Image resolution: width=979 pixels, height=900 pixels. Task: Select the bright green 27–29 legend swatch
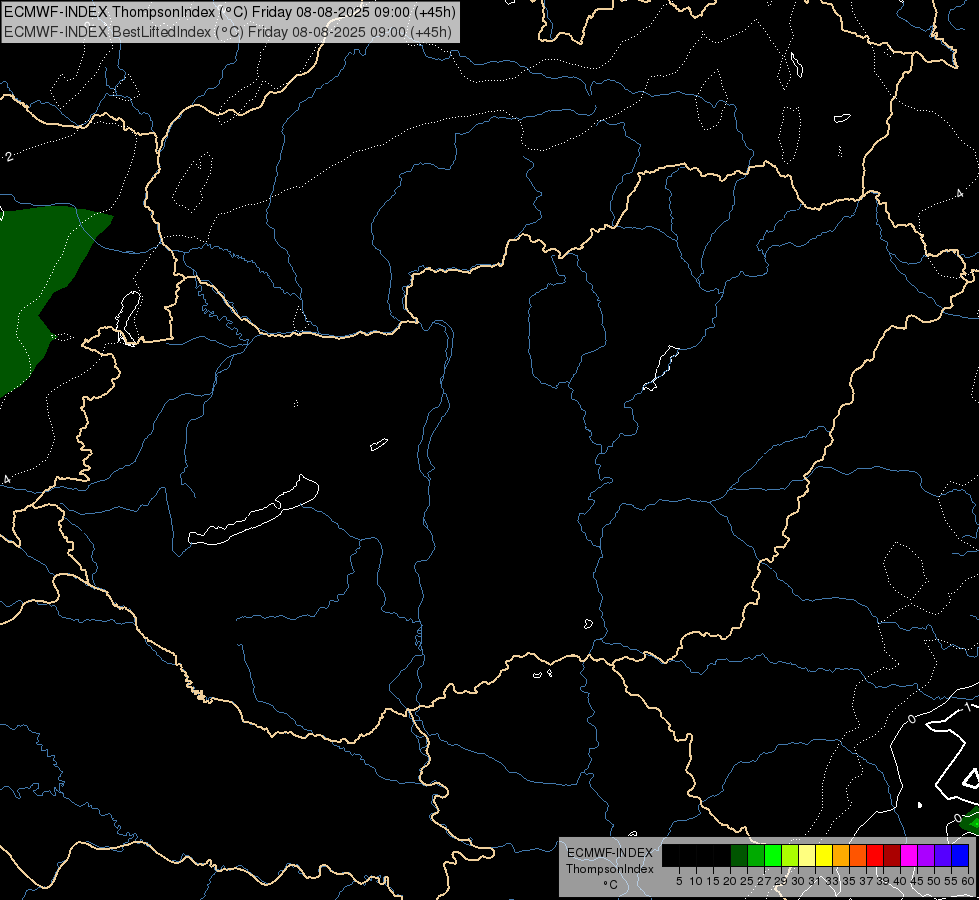coord(773,856)
